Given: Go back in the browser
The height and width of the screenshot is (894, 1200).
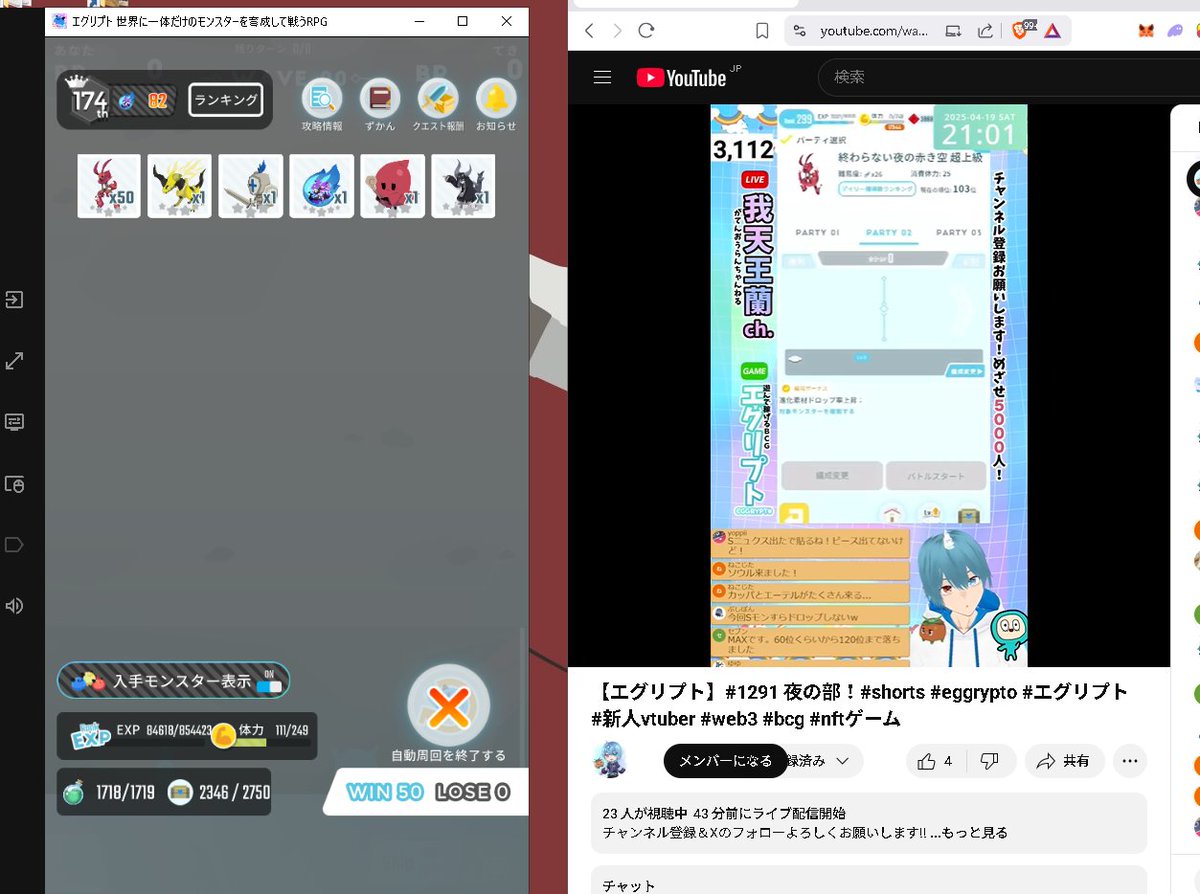Looking at the screenshot, I should point(588,31).
